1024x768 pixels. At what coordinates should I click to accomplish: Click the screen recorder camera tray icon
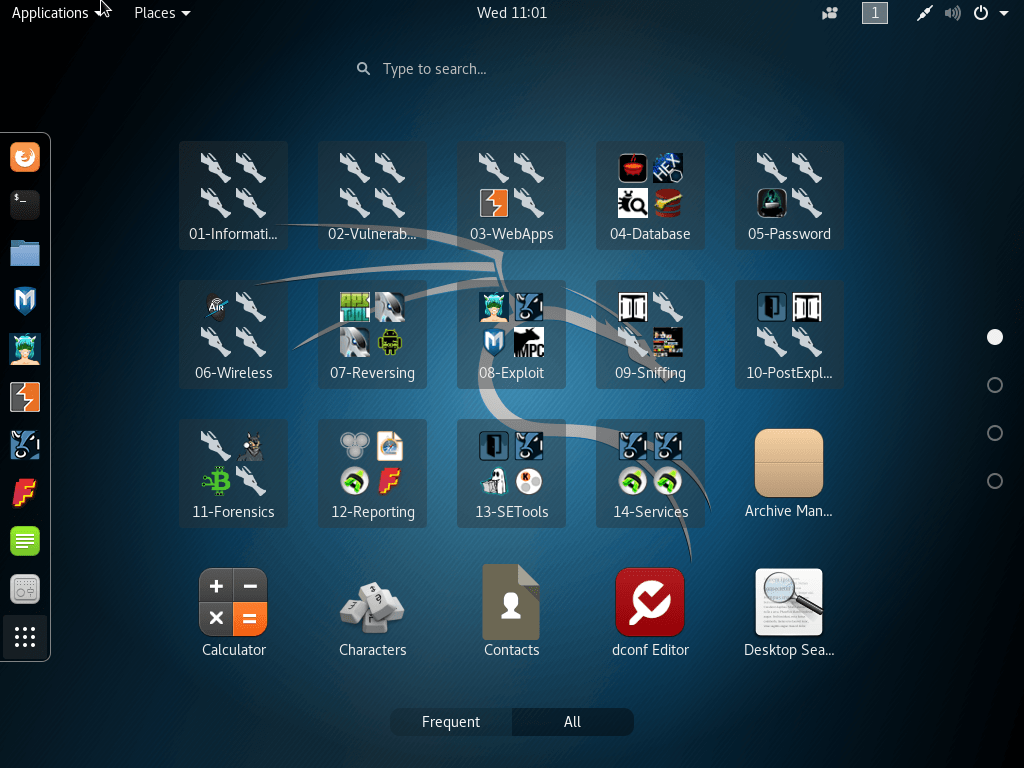[829, 13]
